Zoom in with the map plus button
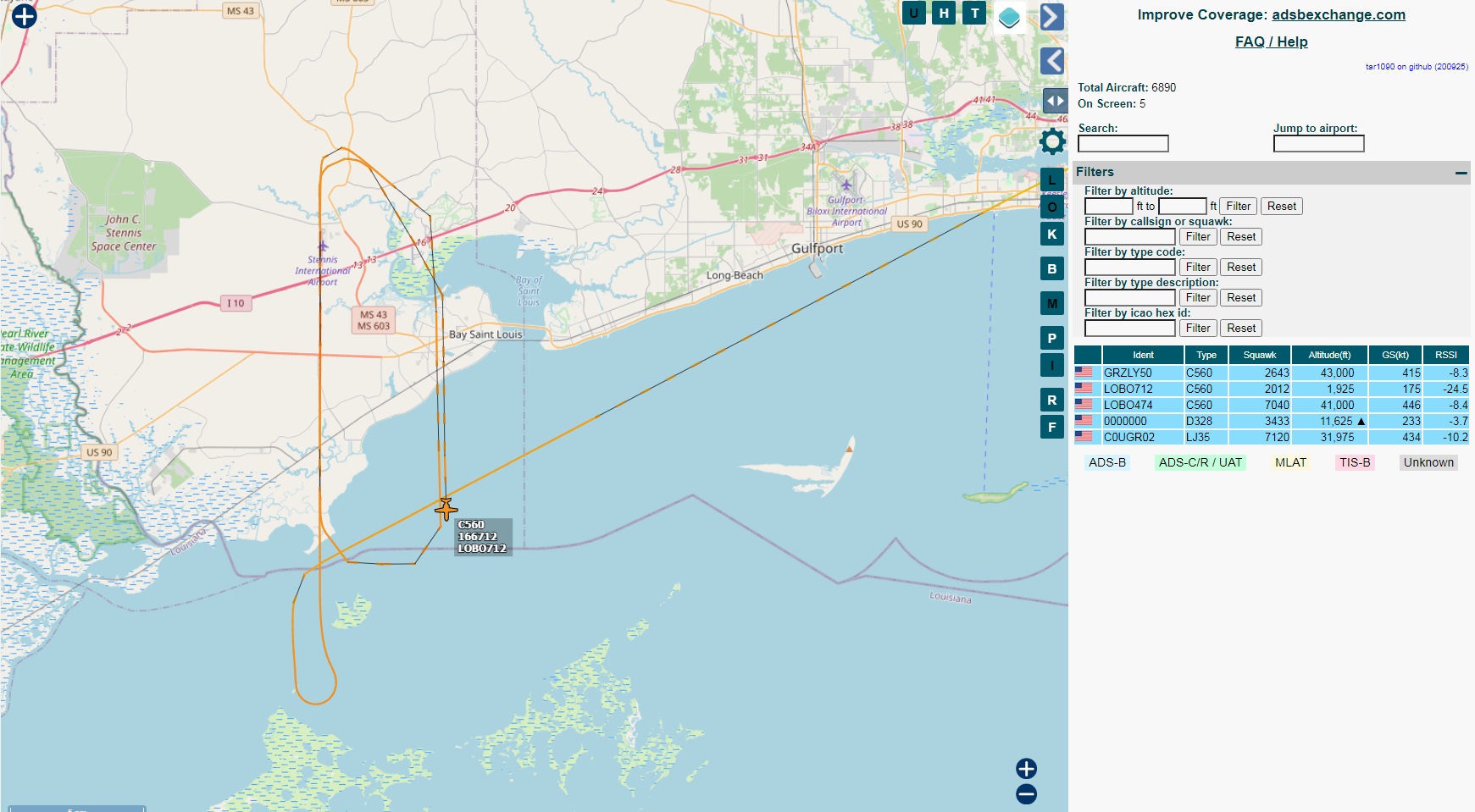The height and width of the screenshot is (812, 1475). (1026, 768)
